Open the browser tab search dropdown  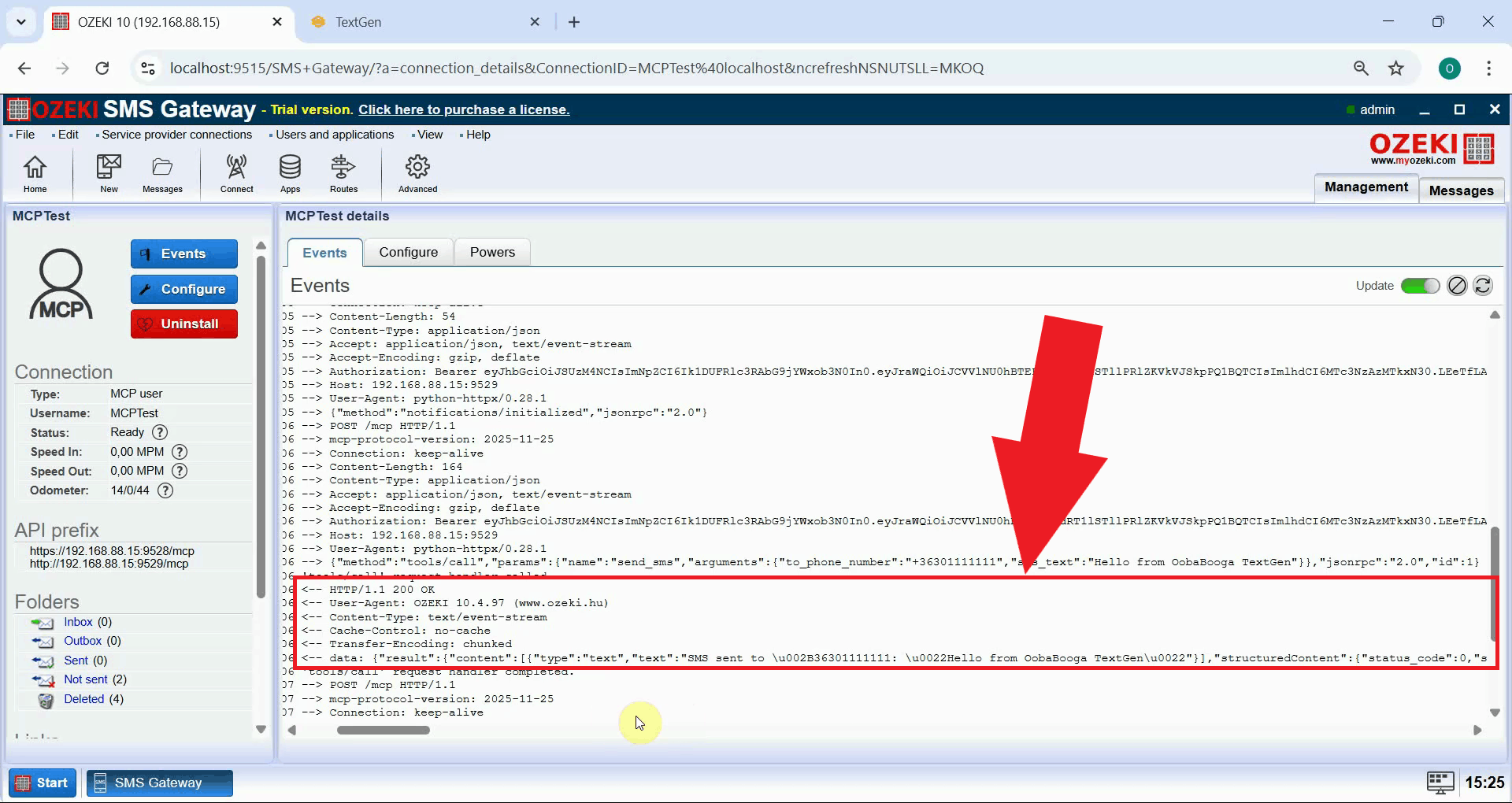[x=21, y=22]
